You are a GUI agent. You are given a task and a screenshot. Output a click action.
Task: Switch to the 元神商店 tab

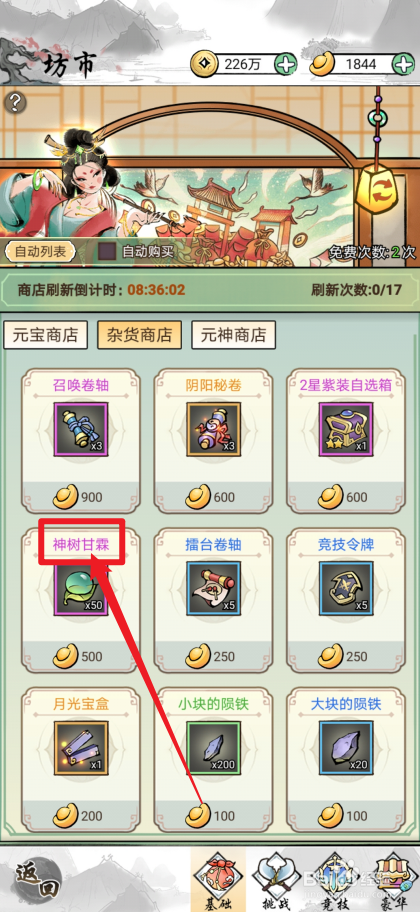233,334
